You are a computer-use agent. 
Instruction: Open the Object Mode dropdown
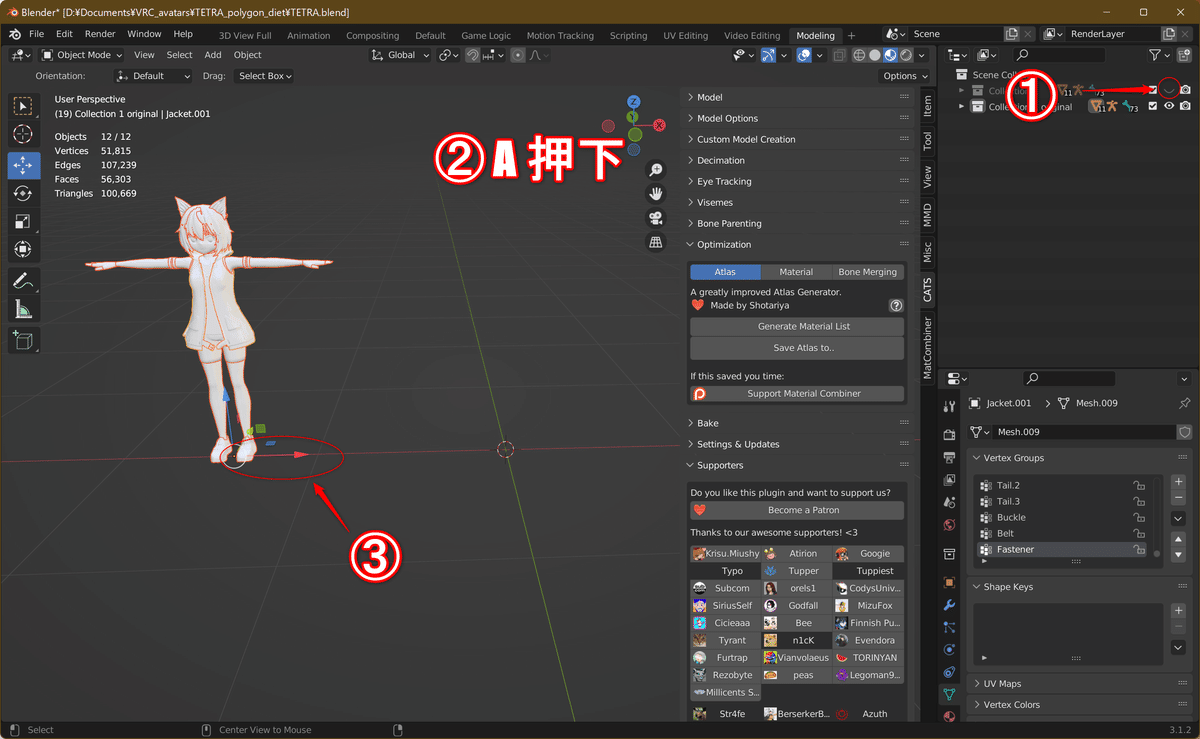coord(82,55)
